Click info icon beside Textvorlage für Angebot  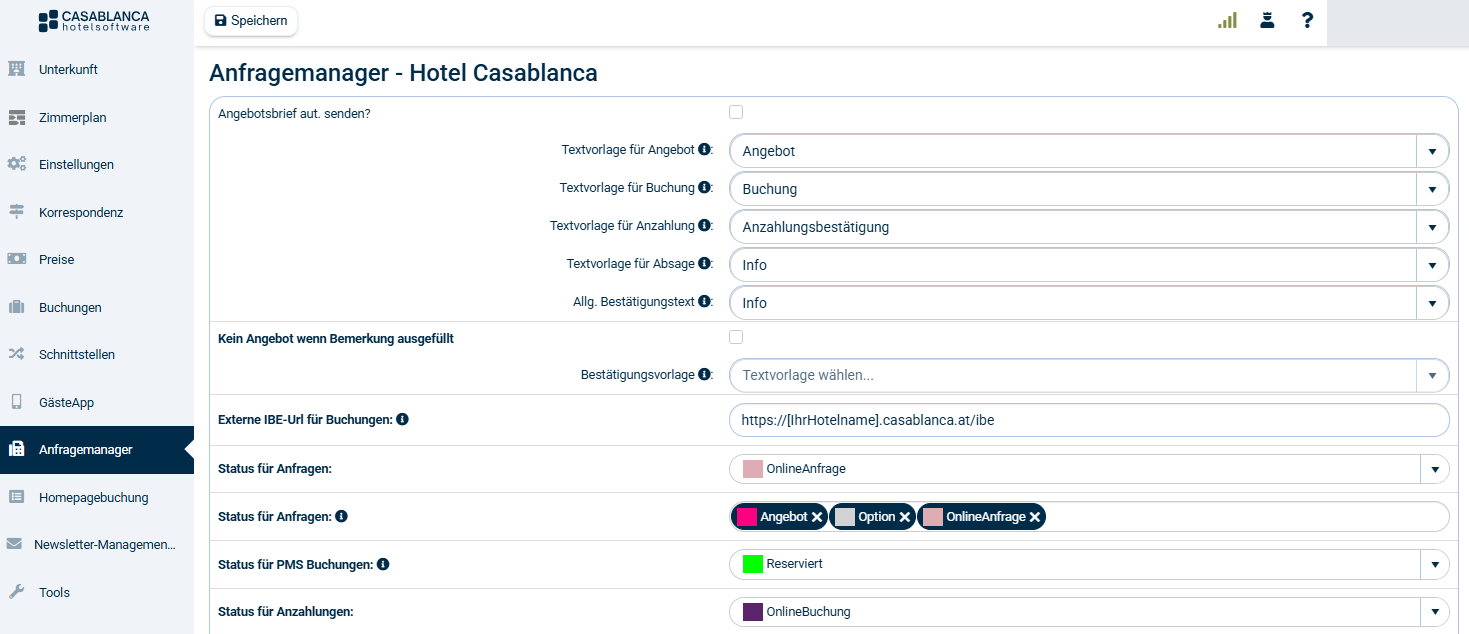(704, 150)
